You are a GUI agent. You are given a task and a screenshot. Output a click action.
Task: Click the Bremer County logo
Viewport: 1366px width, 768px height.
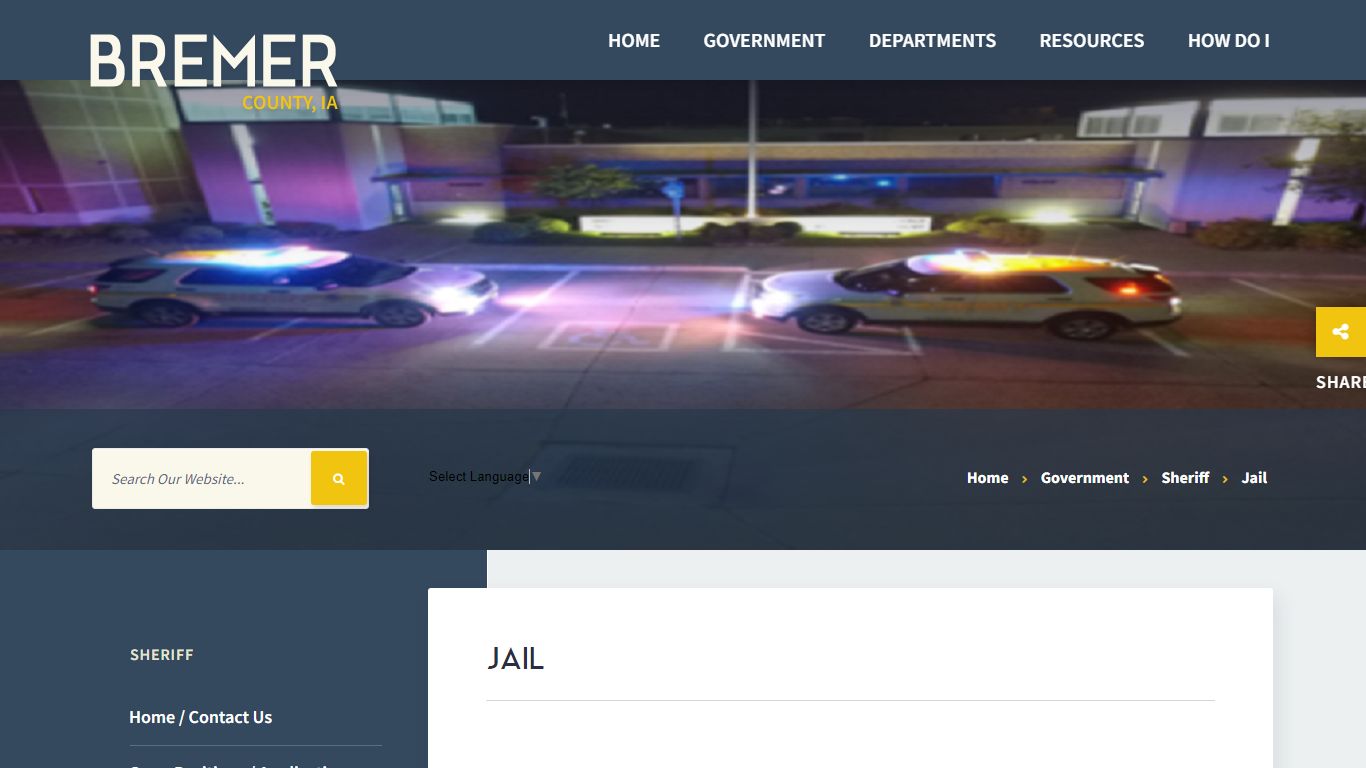(214, 70)
